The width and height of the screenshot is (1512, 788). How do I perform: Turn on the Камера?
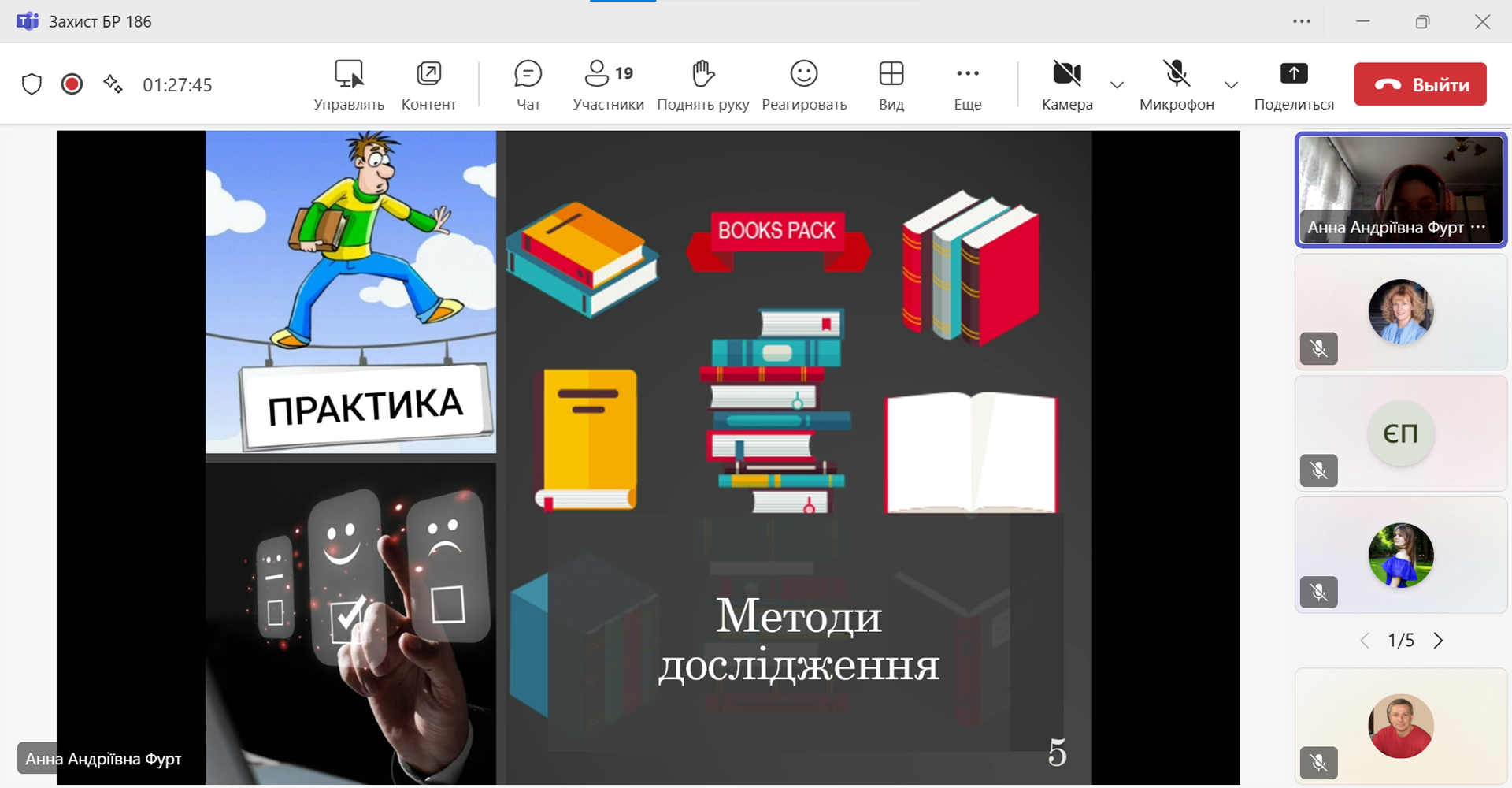pos(1067,84)
